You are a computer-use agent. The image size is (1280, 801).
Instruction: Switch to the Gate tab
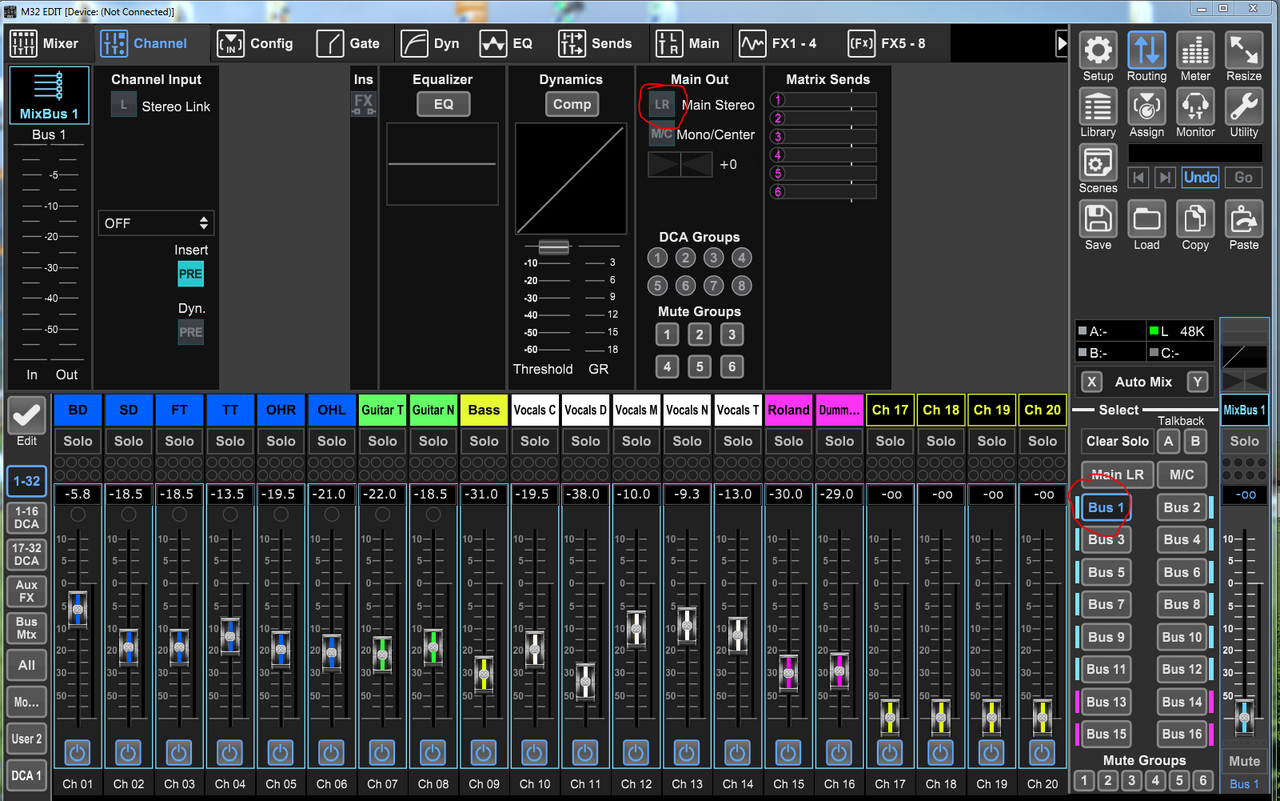(x=349, y=43)
